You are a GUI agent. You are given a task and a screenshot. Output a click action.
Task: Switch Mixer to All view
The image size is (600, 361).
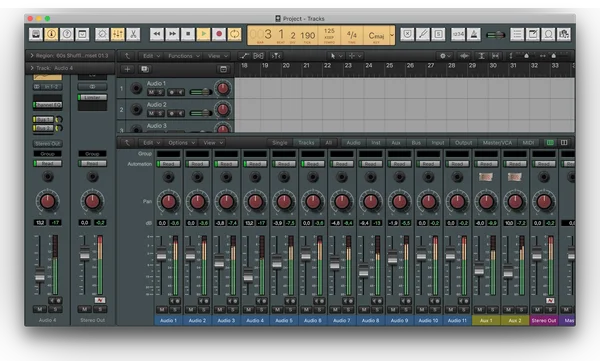[328, 143]
